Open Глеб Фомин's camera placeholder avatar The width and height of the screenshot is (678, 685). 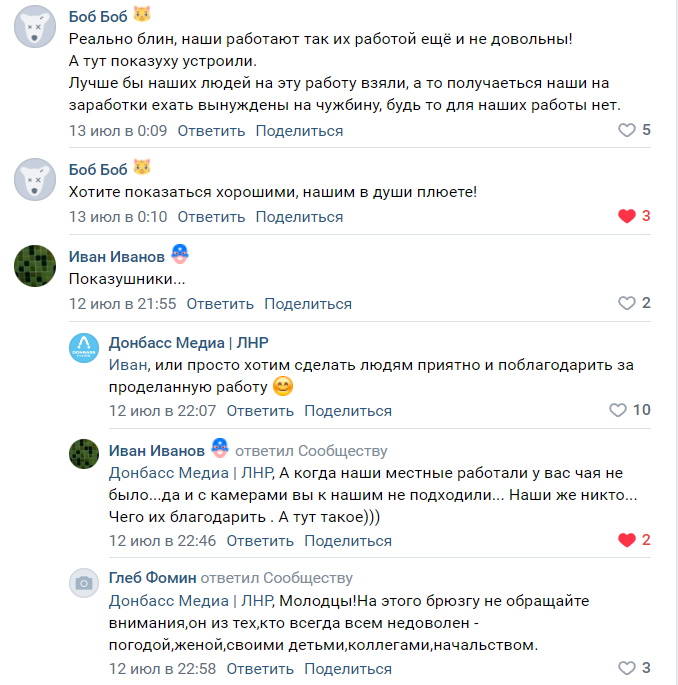coord(84,583)
